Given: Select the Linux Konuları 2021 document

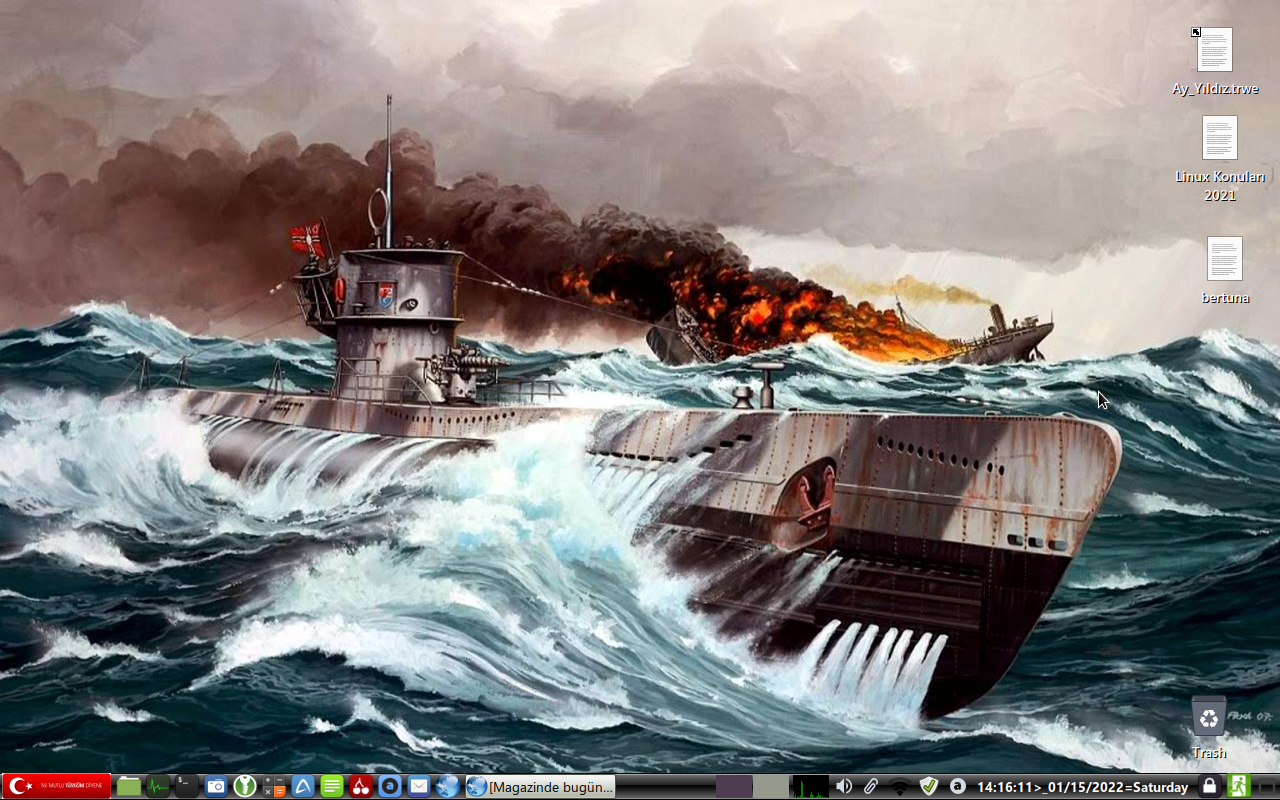Looking at the screenshot, I should tap(1220, 158).
